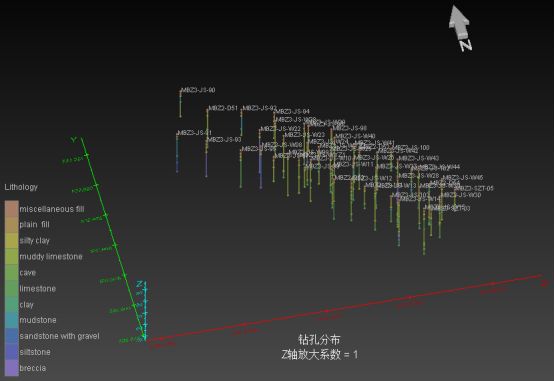Select the cyan Z axis label

coord(140,284)
